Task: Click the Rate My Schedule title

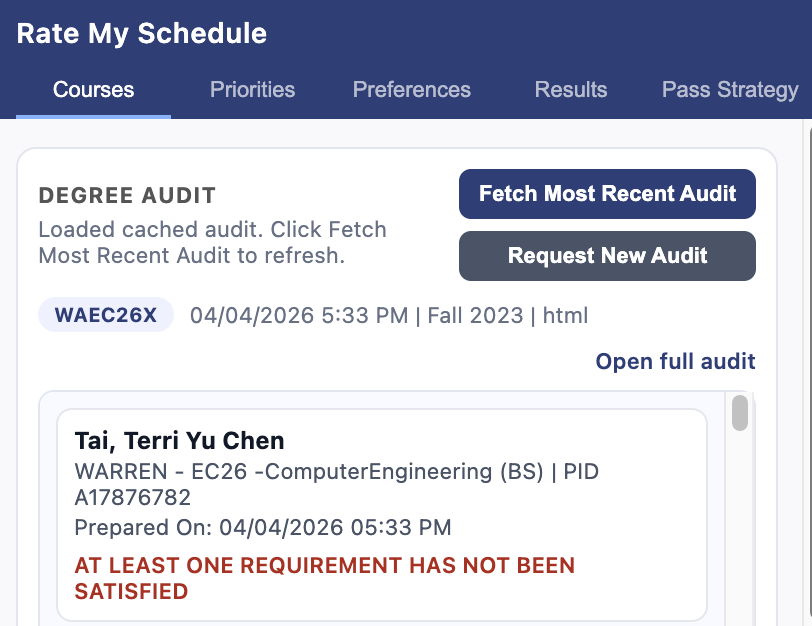Action: coord(142,33)
